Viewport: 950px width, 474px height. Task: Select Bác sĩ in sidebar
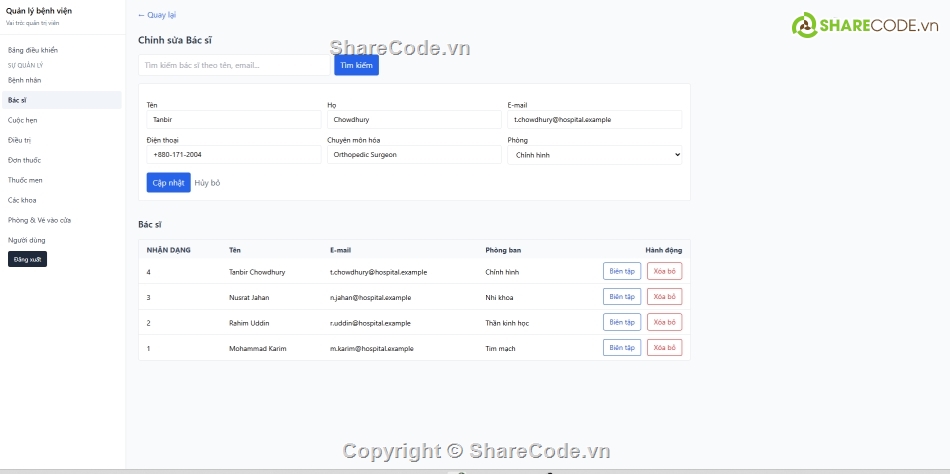tap(62, 100)
